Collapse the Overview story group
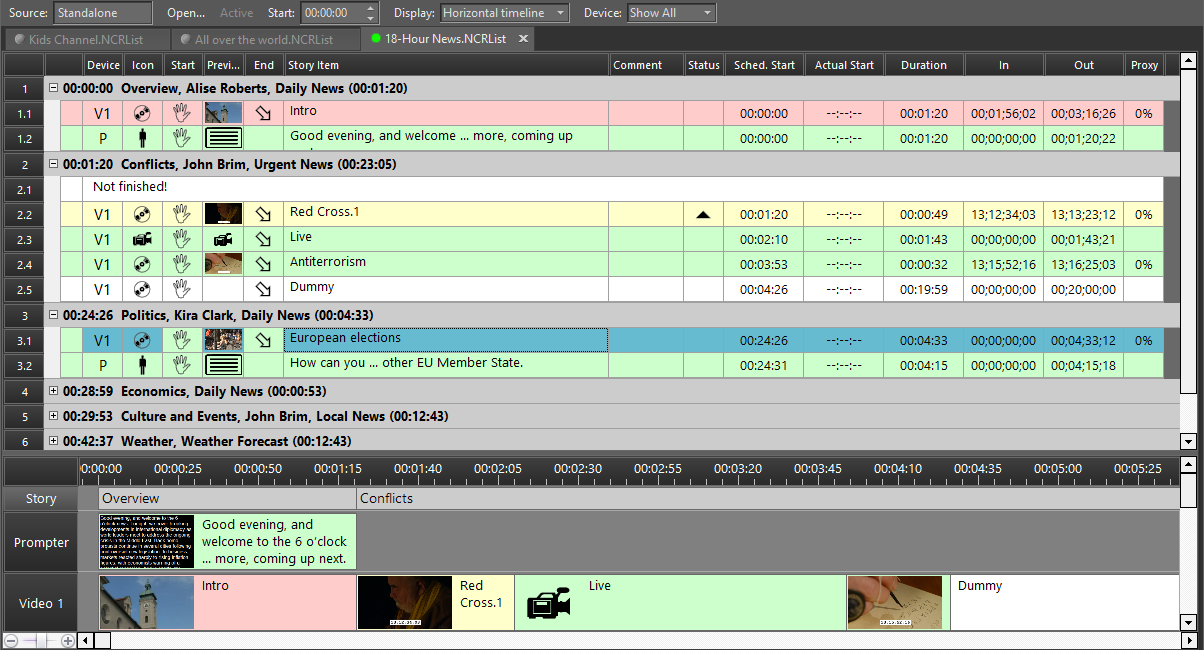Image resolution: width=1204 pixels, height=650 pixels. [x=53, y=88]
